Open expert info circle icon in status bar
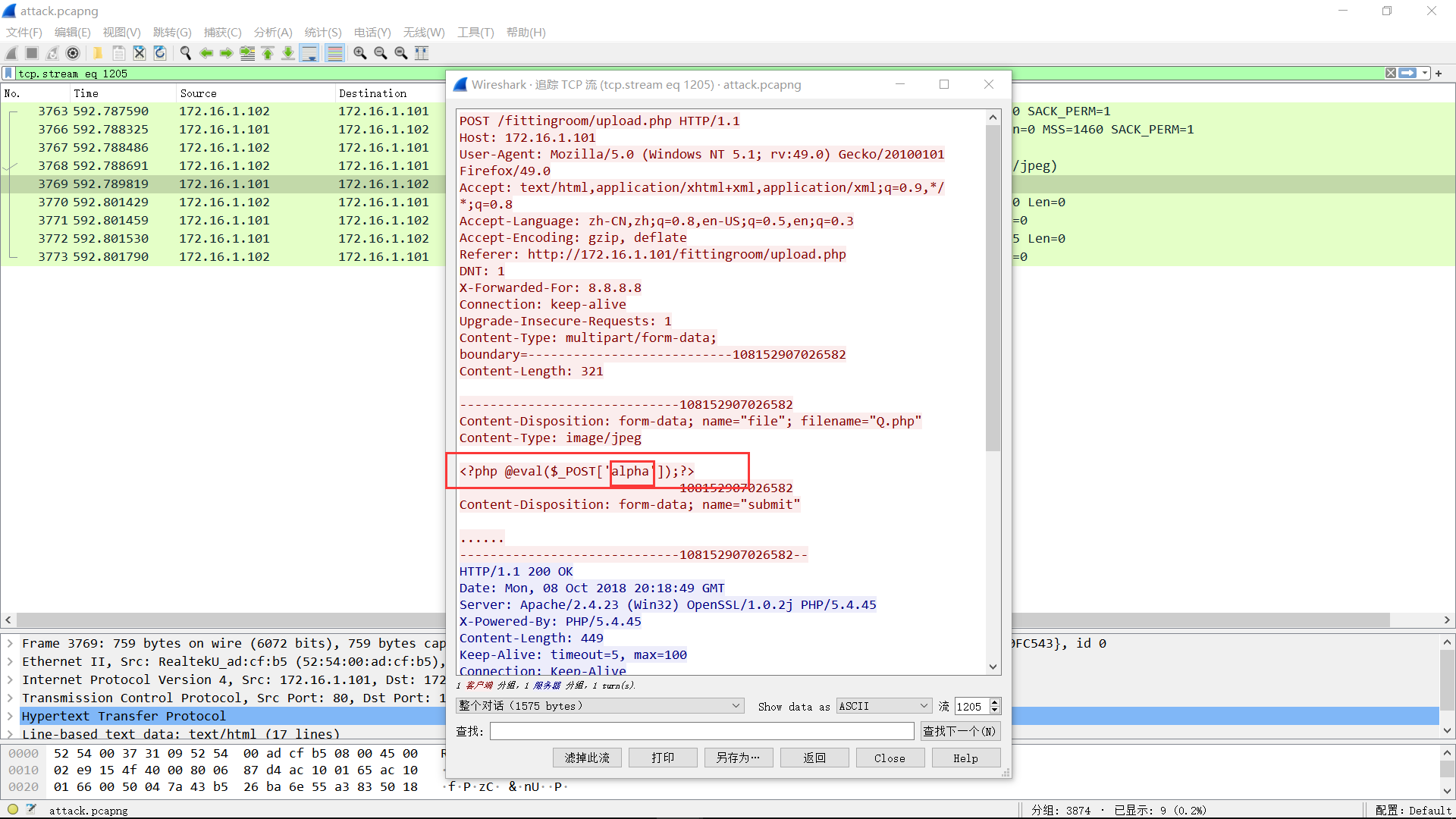 point(13,809)
